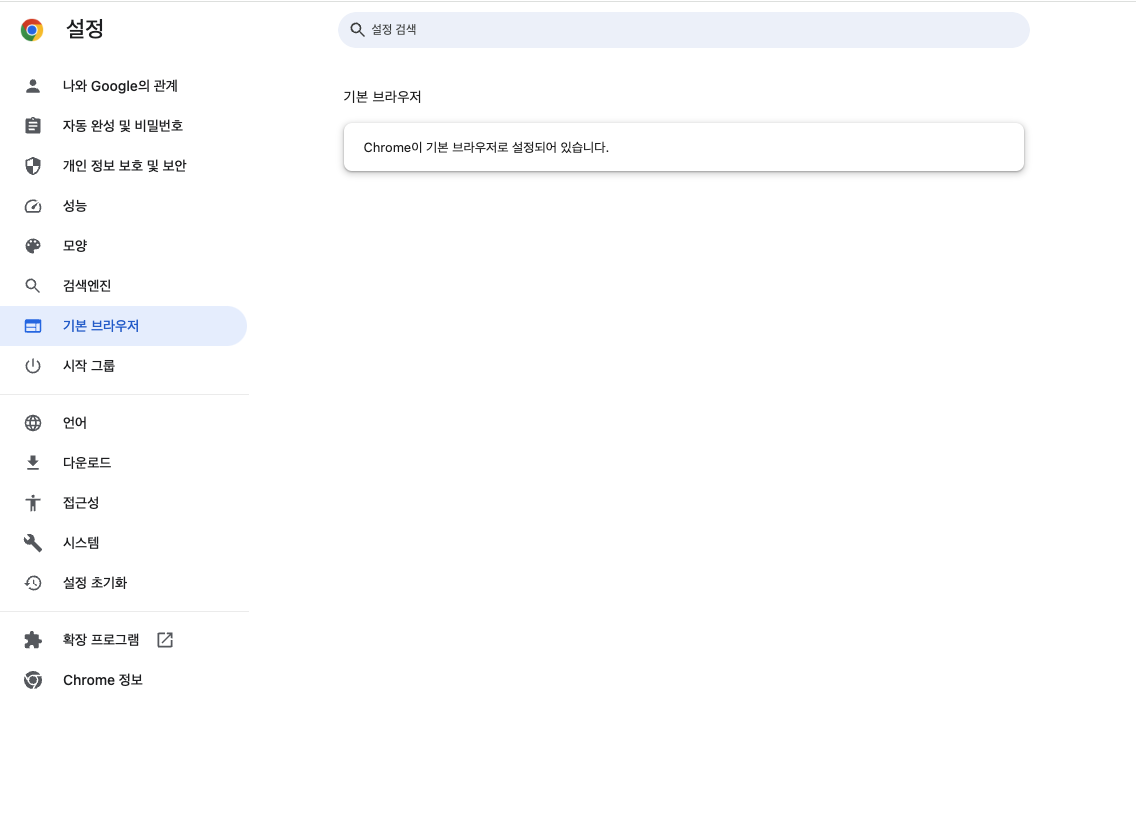Select 검색엔진 in the sidebar
The height and width of the screenshot is (824, 1136).
123,286
